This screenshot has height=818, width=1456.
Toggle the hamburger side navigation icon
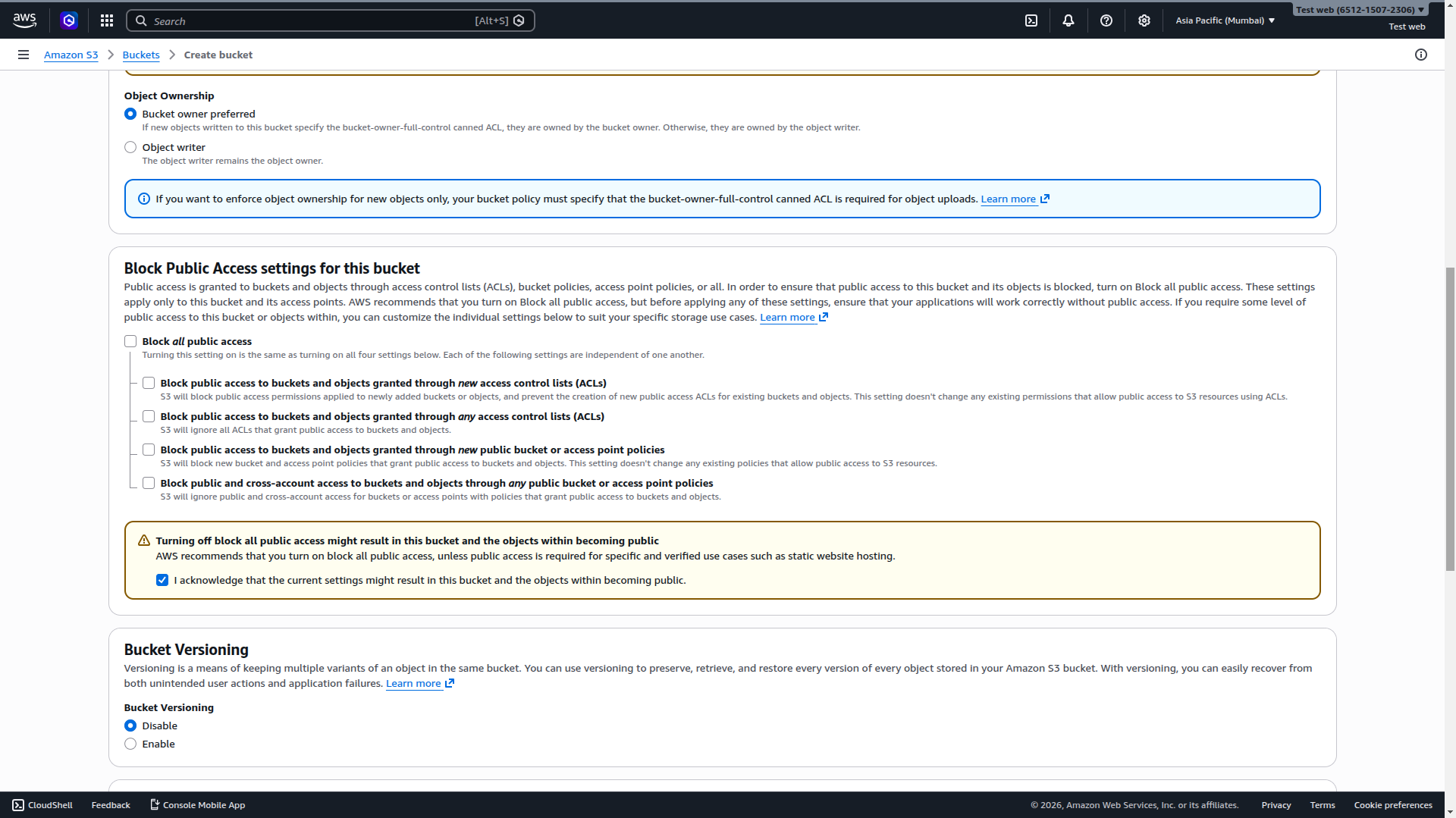[24, 55]
